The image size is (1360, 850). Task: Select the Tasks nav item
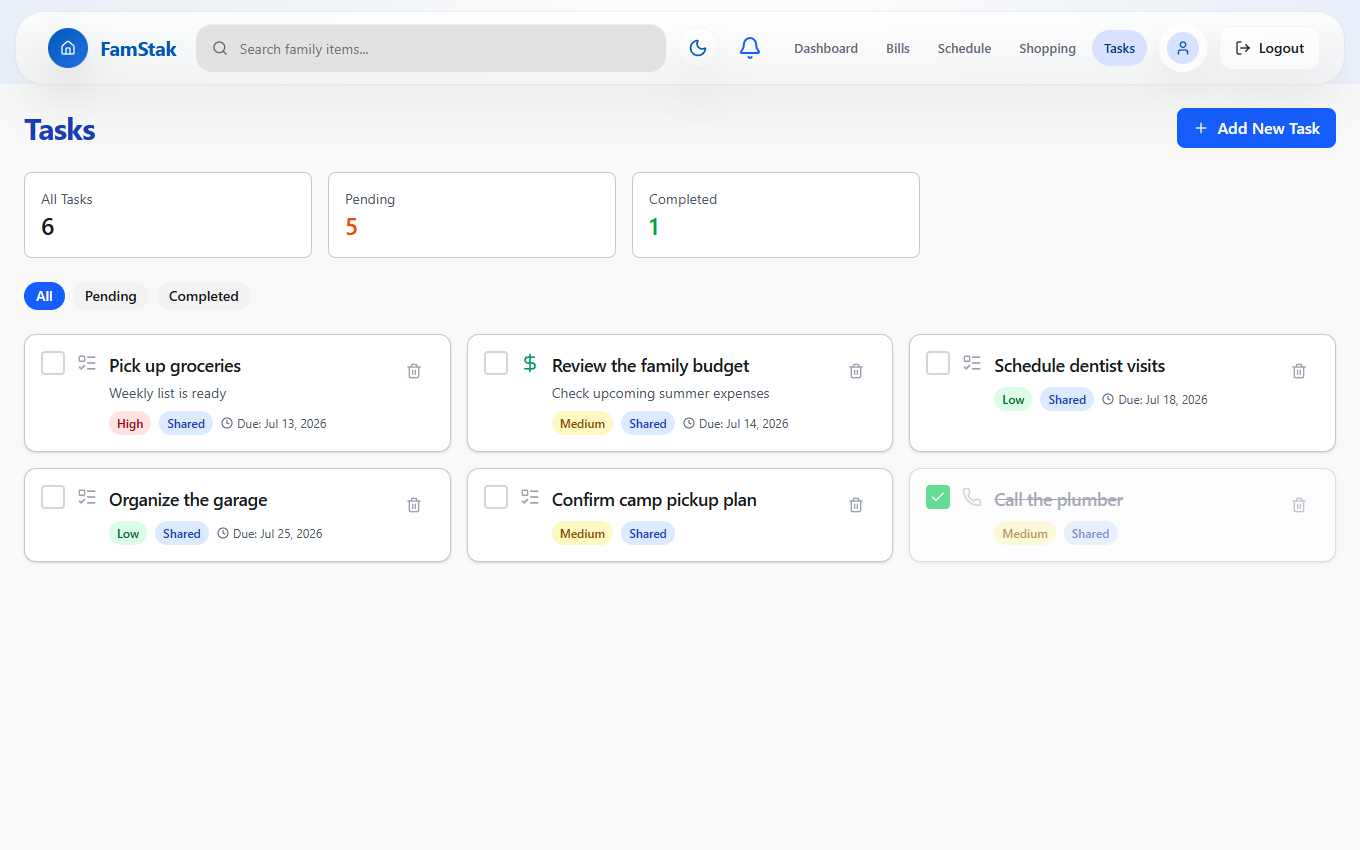coord(1119,48)
